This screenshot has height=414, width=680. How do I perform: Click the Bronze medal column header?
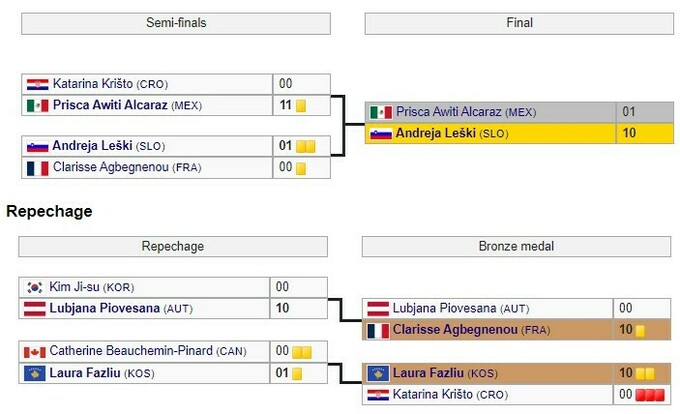(517, 246)
